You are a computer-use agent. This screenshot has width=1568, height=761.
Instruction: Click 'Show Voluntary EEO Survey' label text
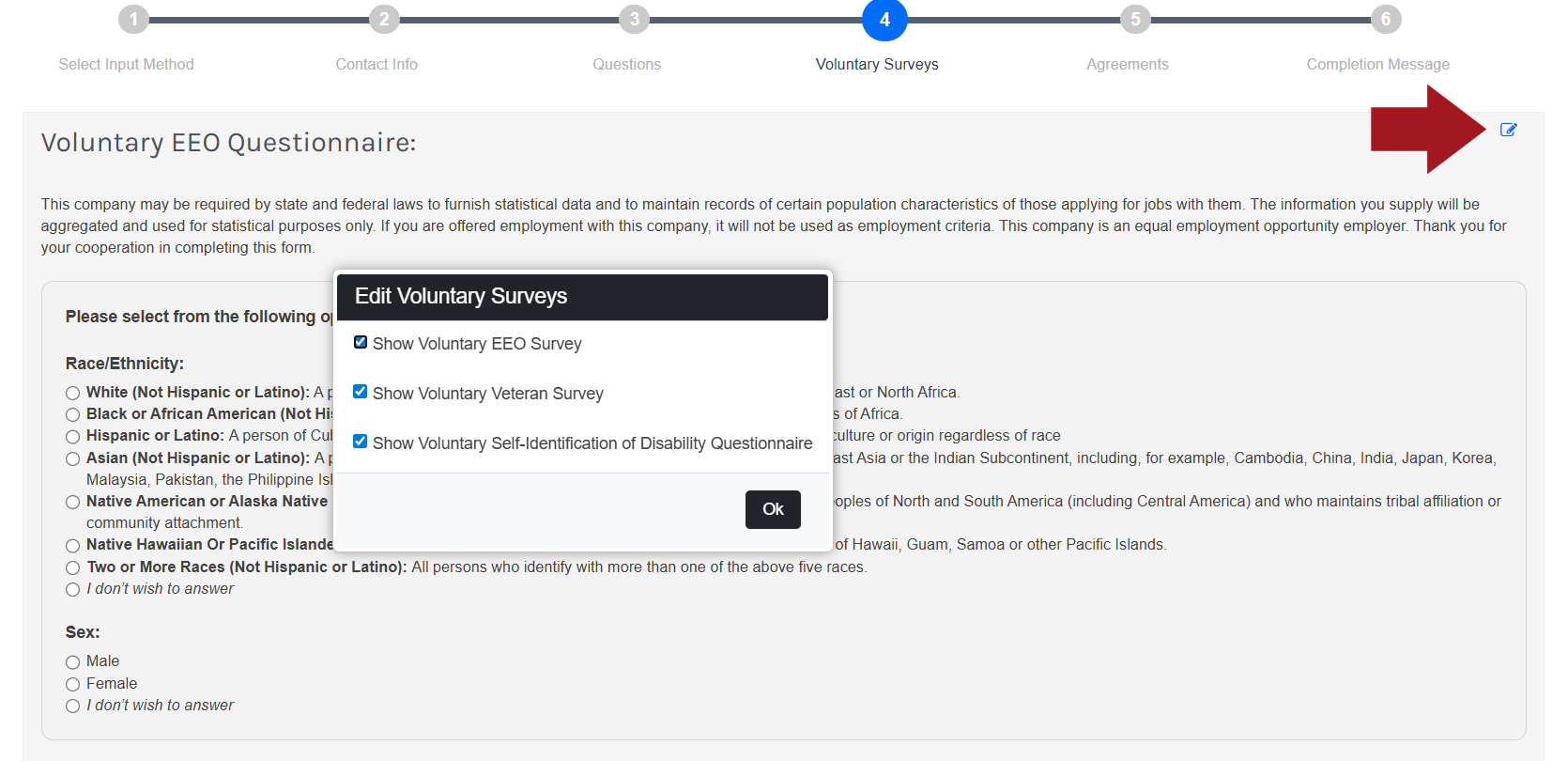point(477,344)
